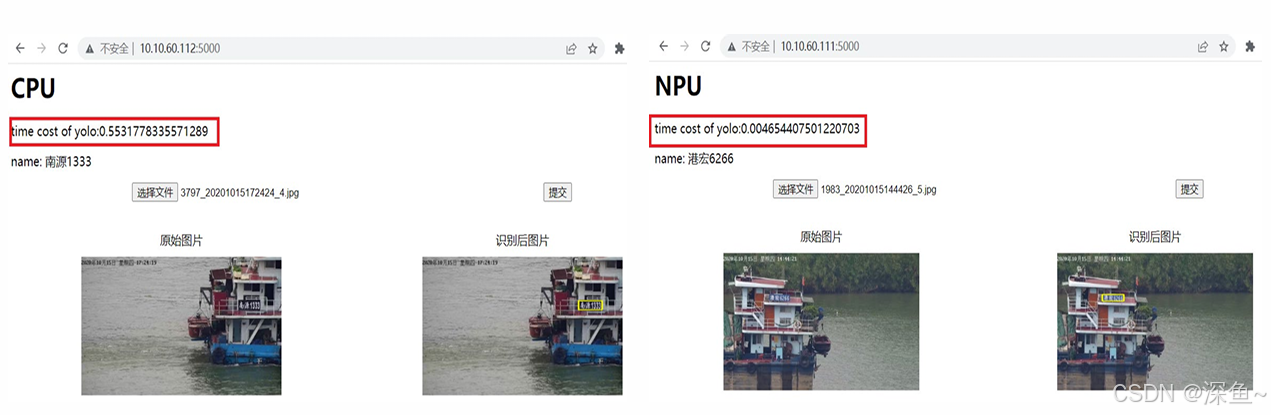Click 提交 button on the CPU page
This screenshot has height=415, width=1271.
click(x=558, y=192)
